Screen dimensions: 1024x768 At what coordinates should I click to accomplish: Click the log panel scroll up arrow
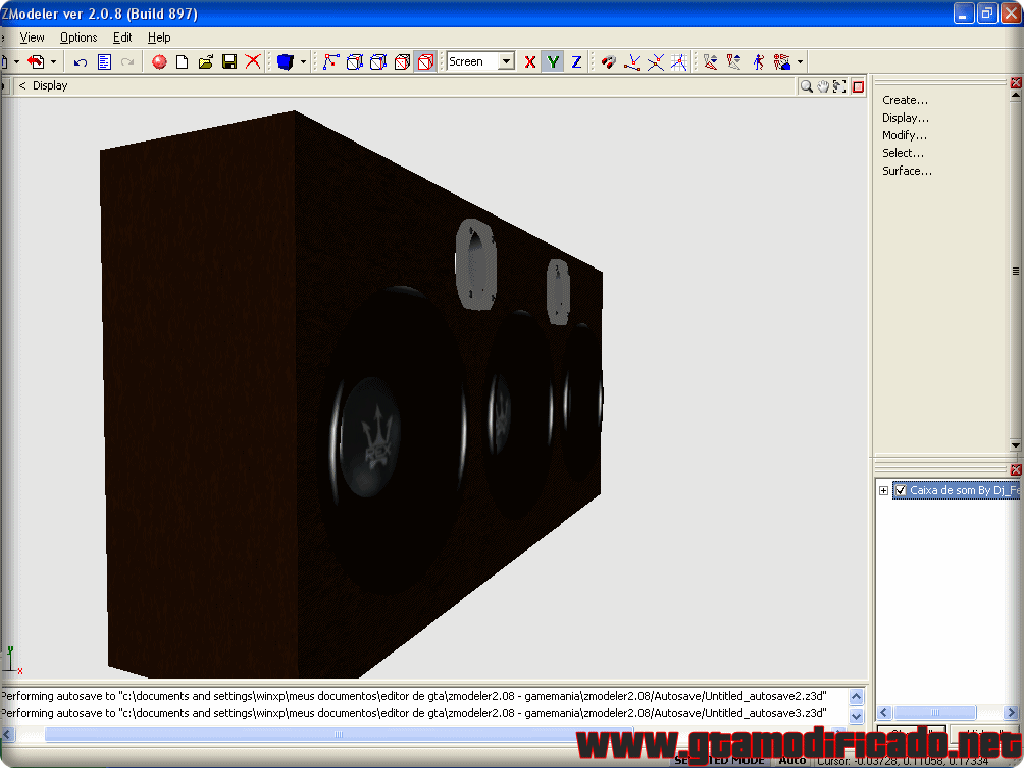point(857,697)
